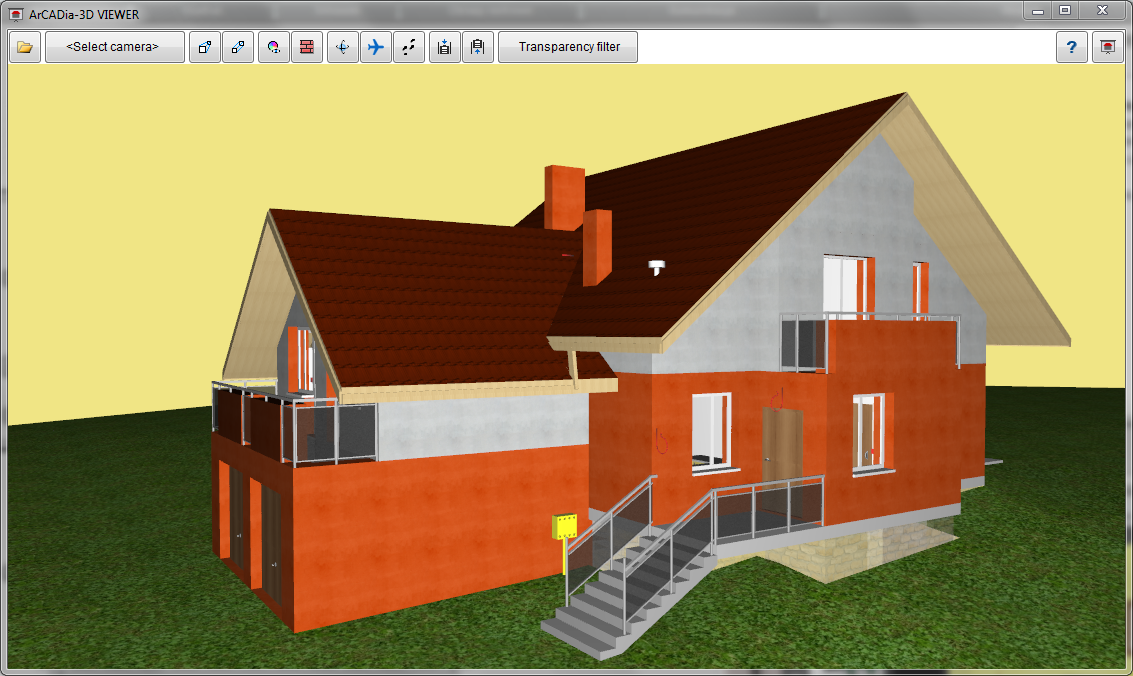Image resolution: width=1133 pixels, height=676 pixels.
Task: Click the presentation screen icon at top right
Action: pyautogui.click(x=1108, y=47)
